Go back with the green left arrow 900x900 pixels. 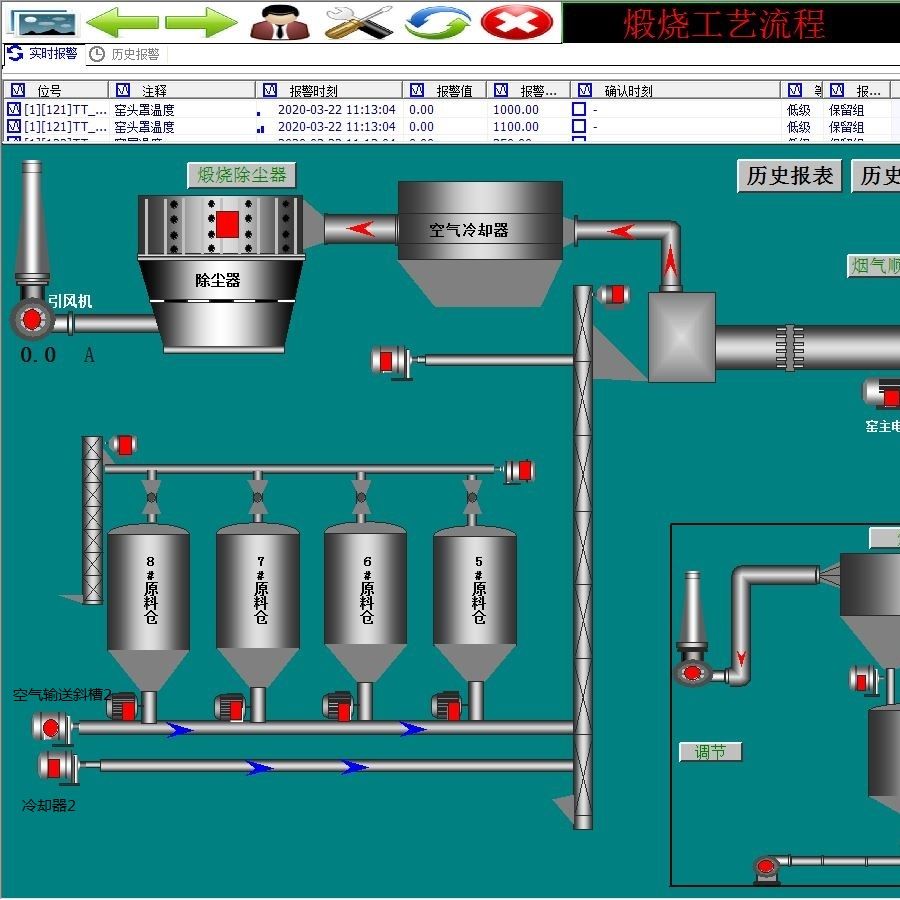[122, 22]
